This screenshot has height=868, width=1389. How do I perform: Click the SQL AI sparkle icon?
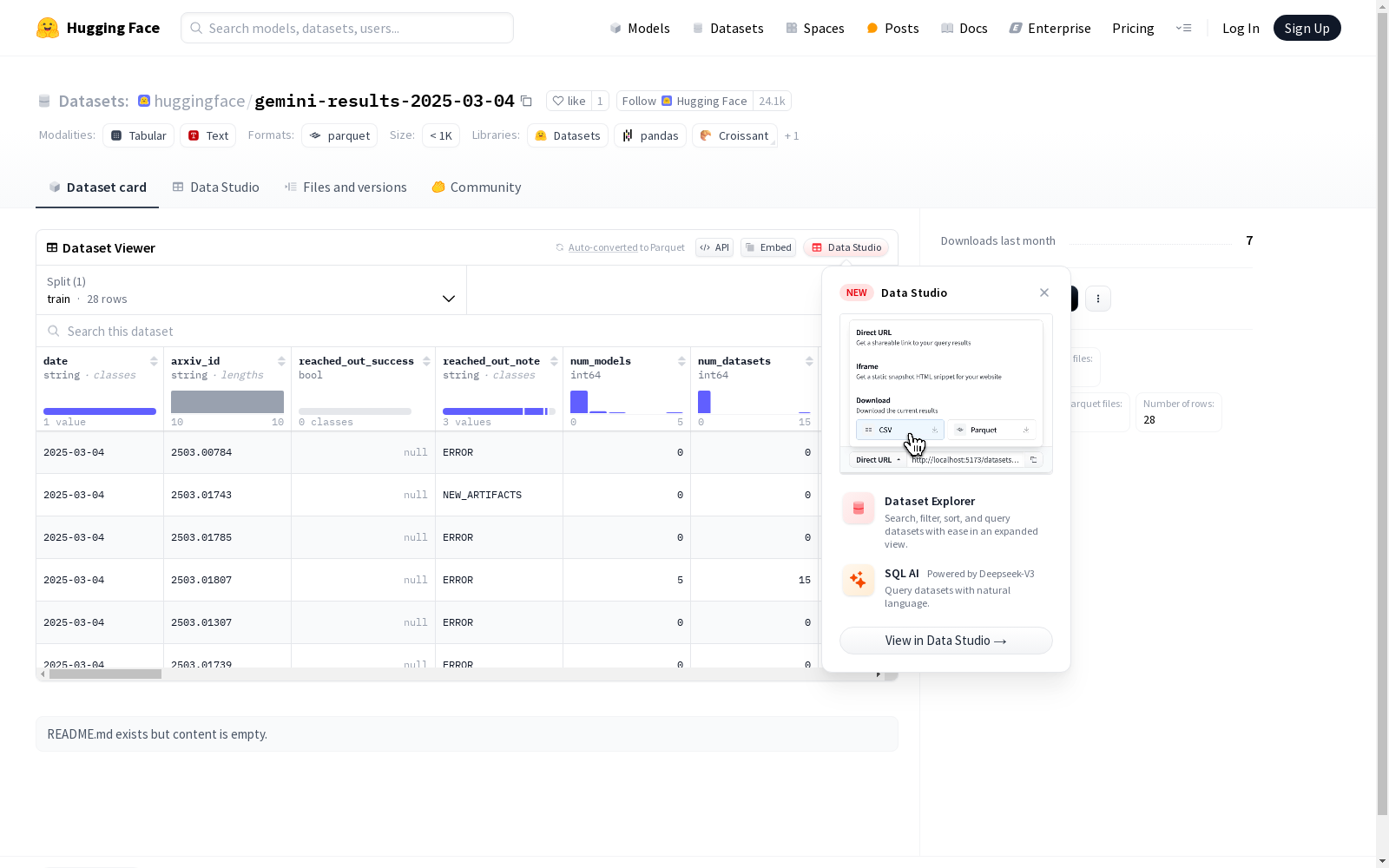click(x=859, y=580)
